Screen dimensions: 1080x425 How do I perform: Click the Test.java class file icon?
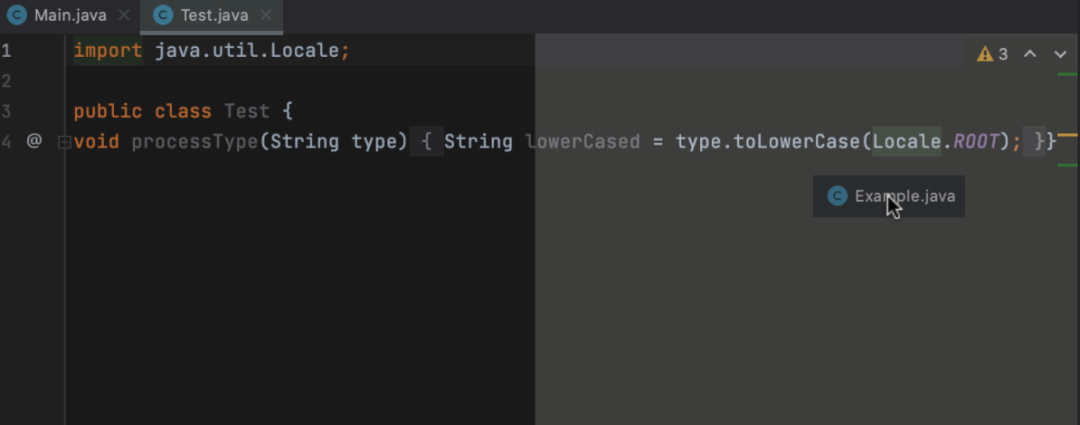click(x=163, y=16)
